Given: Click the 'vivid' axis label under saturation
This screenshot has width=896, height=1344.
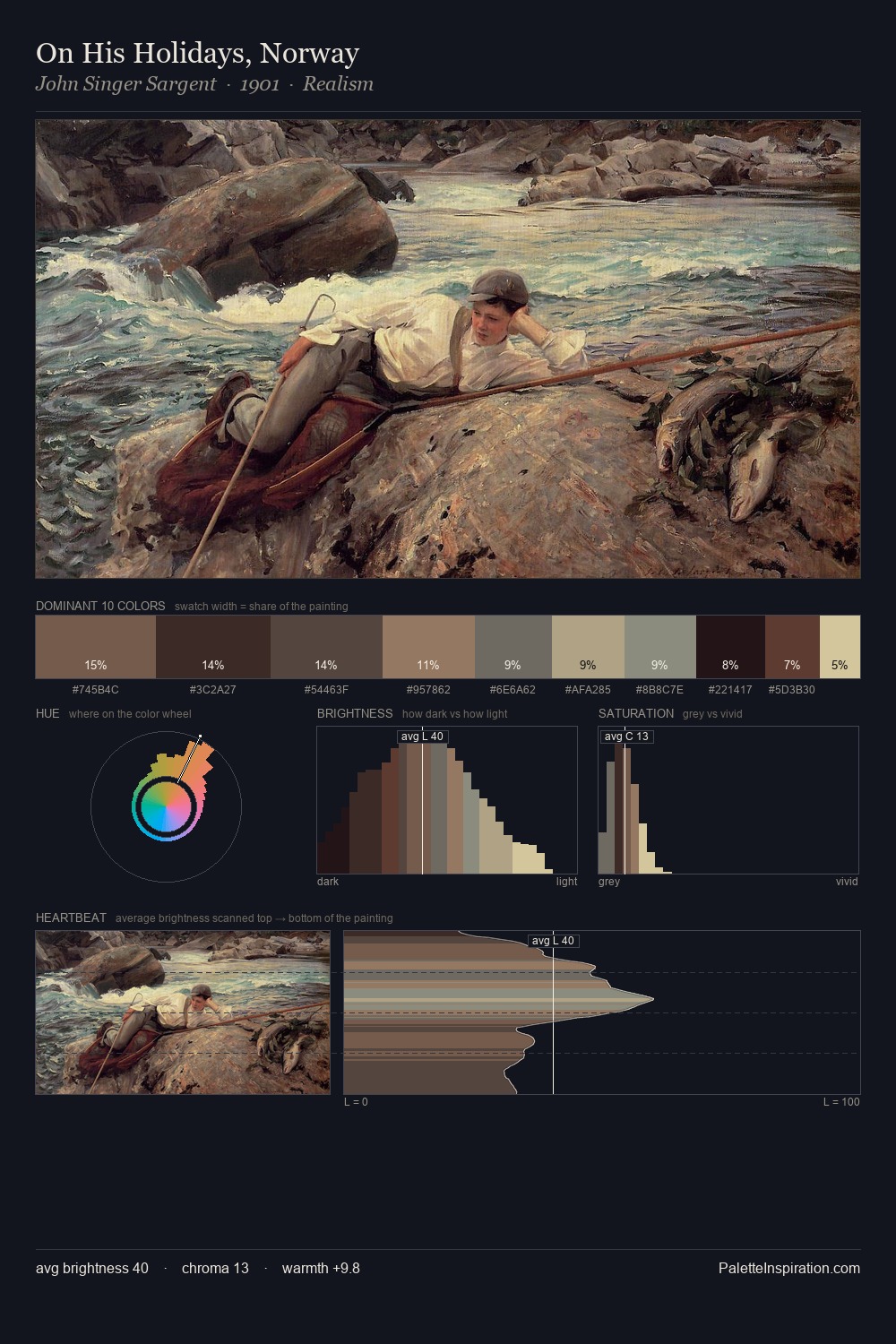Looking at the screenshot, I should tap(847, 882).
